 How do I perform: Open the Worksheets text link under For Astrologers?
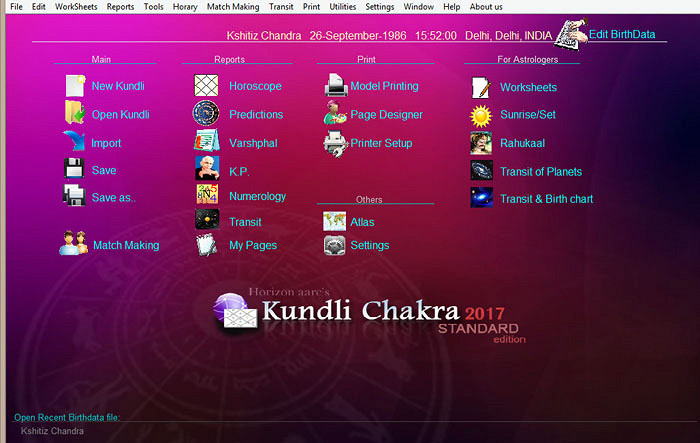pyautogui.click(x=528, y=87)
